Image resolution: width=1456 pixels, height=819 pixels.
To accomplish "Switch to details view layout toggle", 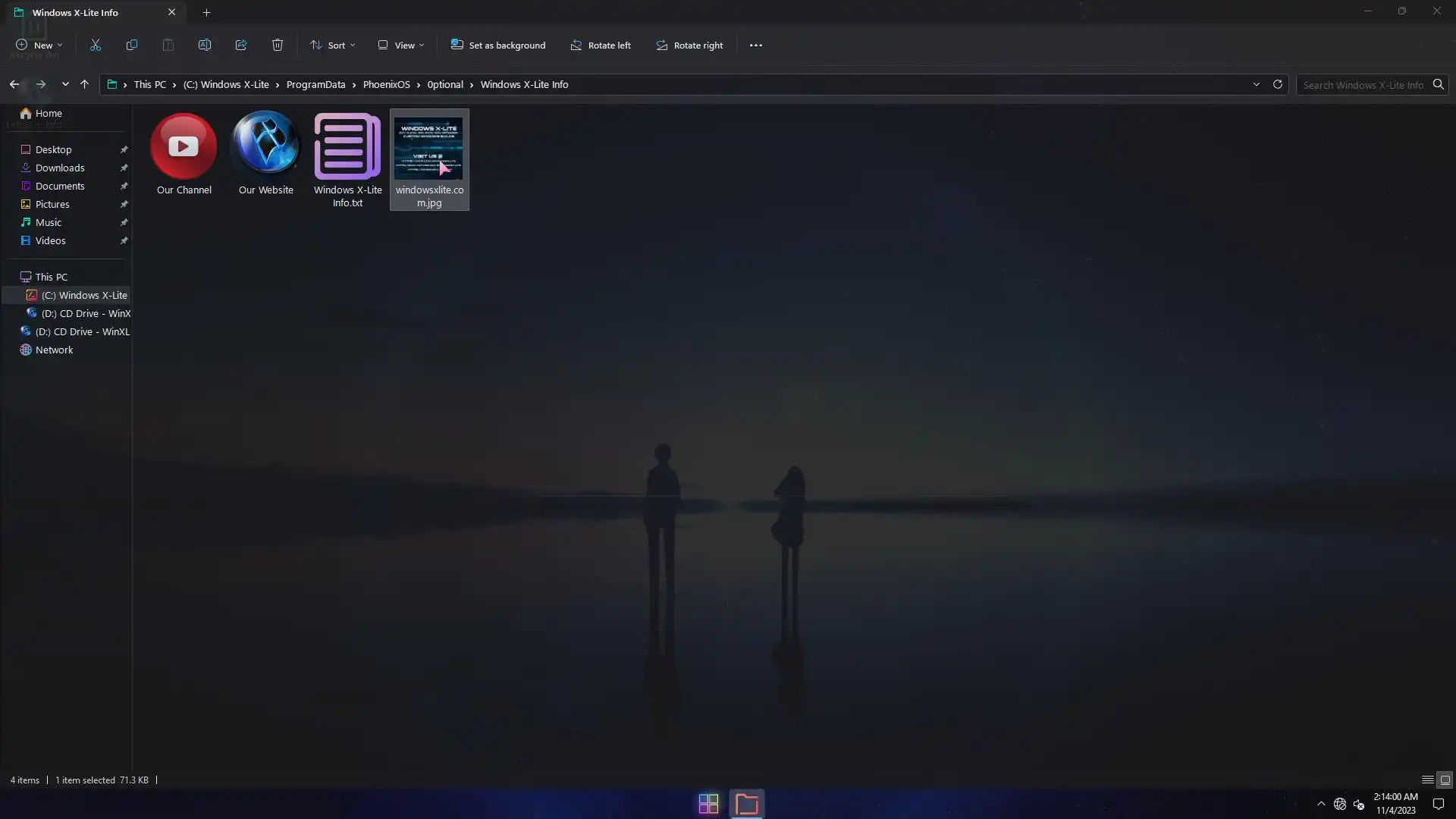I will click(1427, 780).
